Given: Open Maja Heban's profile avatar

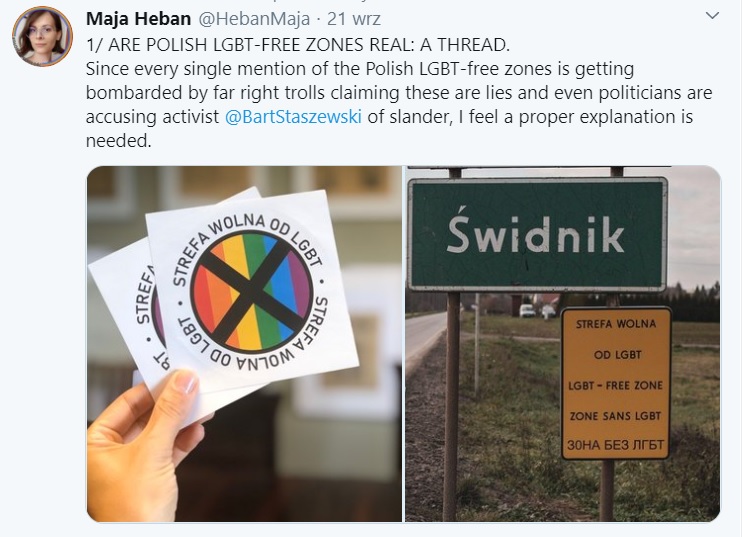Looking at the screenshot, I should (42, 37).
